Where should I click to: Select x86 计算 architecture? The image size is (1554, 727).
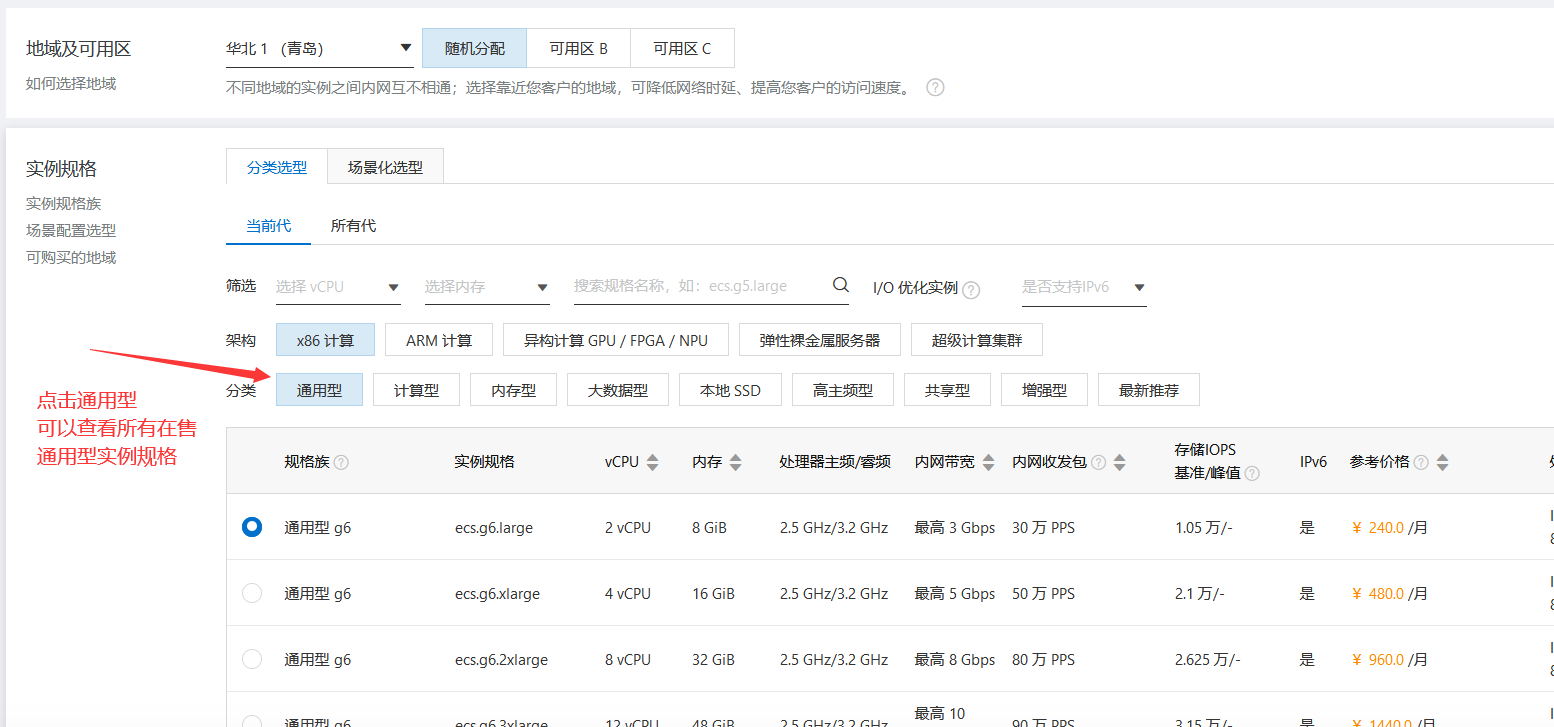click(325, 340)
